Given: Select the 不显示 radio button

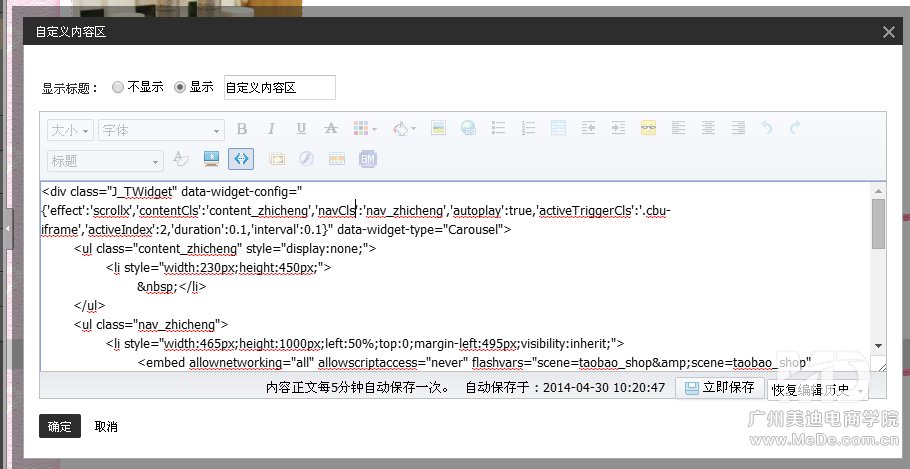Looking at the screenshot, I should click(x=118, y=87).
